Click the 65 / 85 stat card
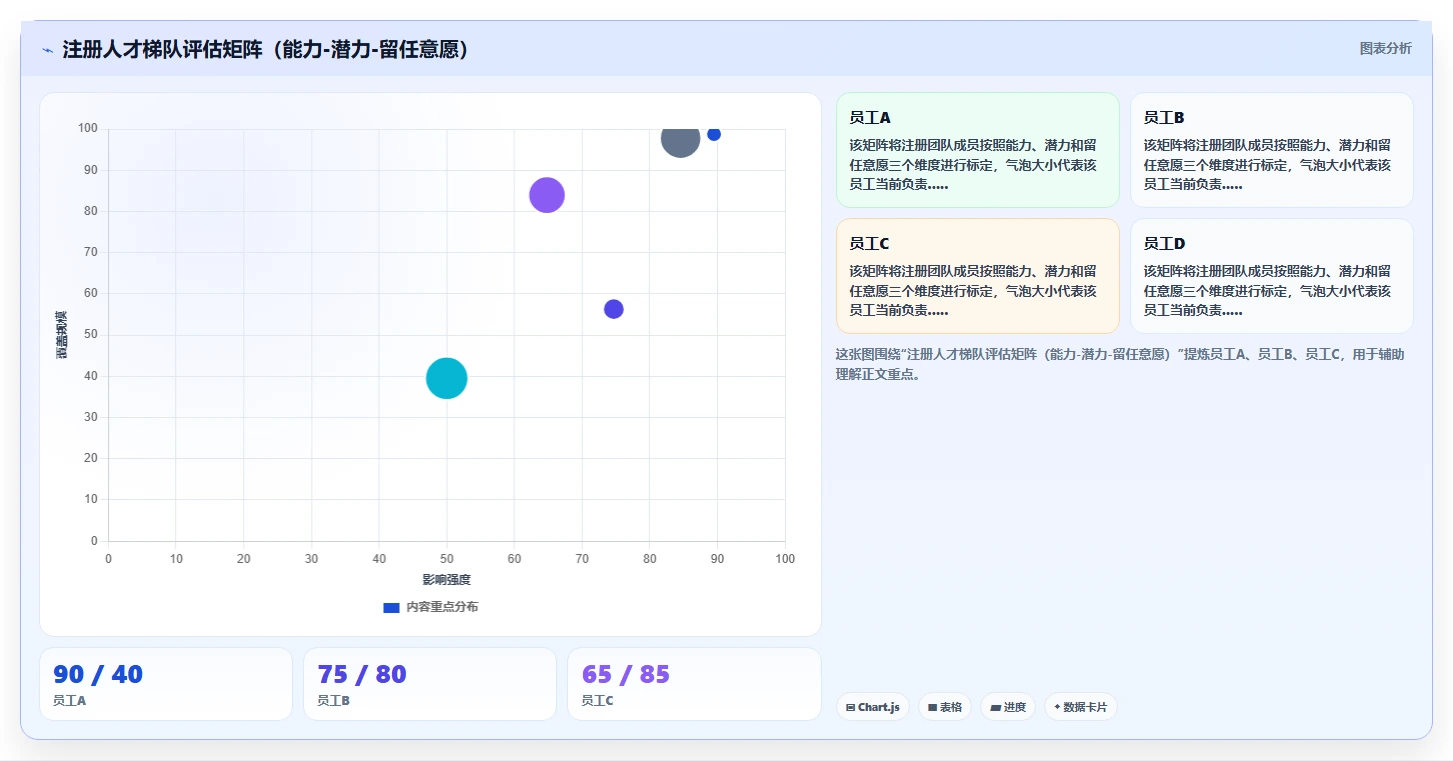 [x=694, y=684]
